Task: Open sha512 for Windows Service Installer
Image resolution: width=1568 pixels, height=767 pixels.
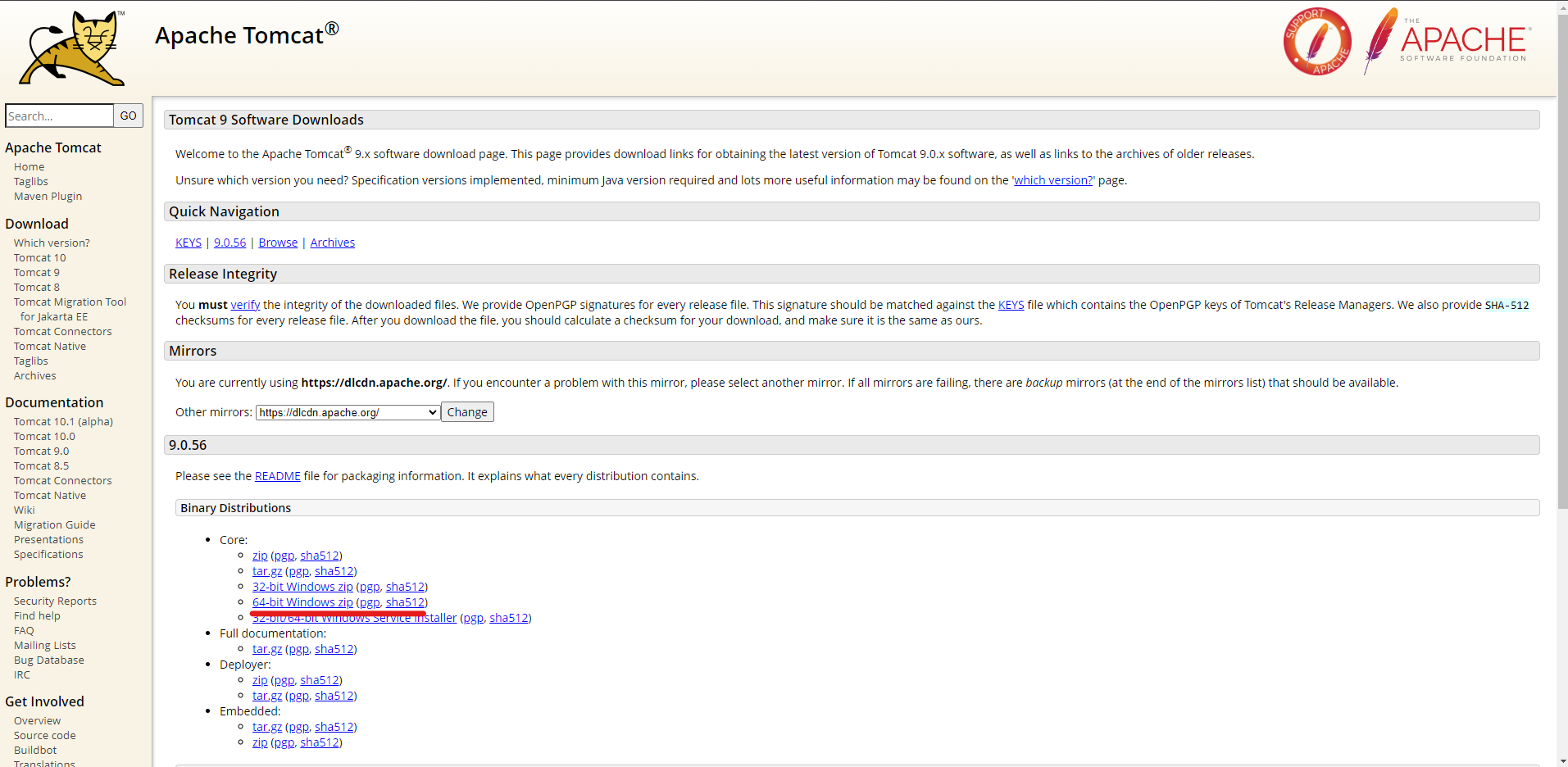Action: point(508,618)
